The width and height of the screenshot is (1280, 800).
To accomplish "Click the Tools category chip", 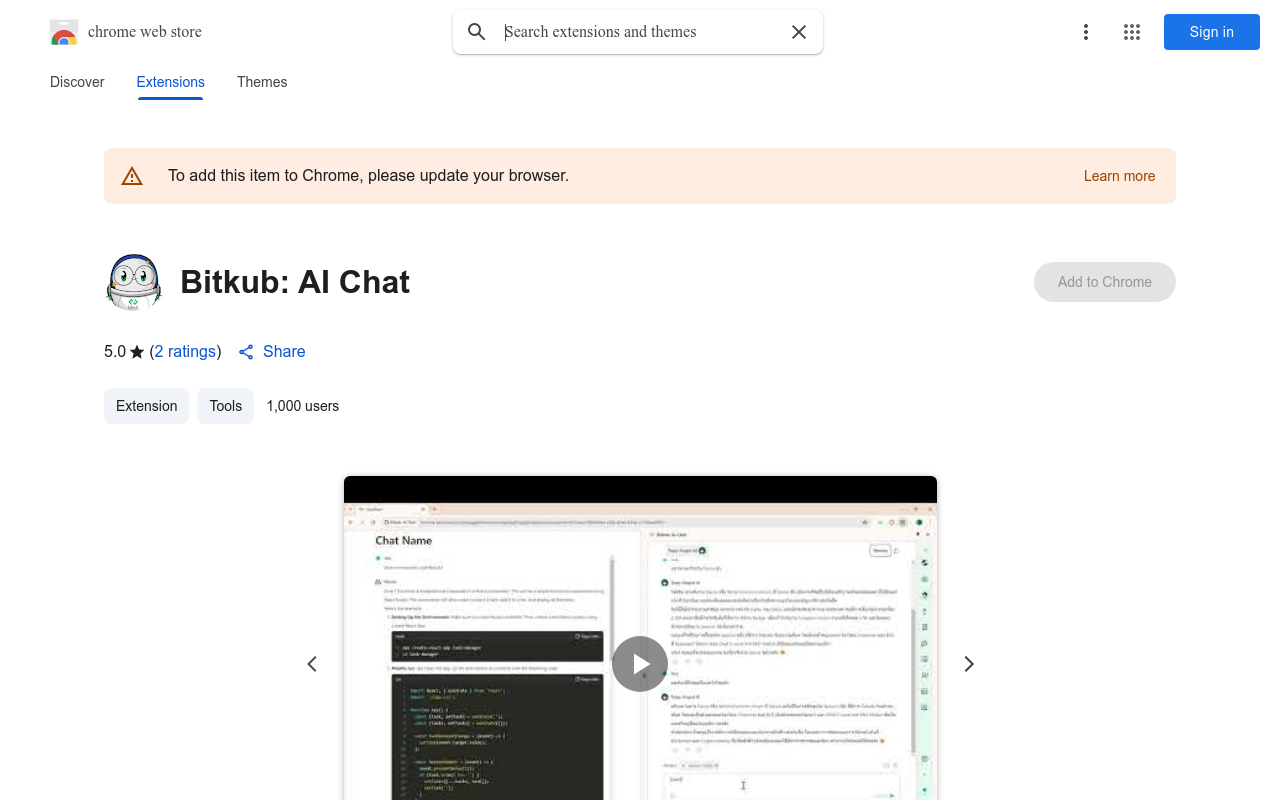I will pyautogui.click(x=226, y=406).
